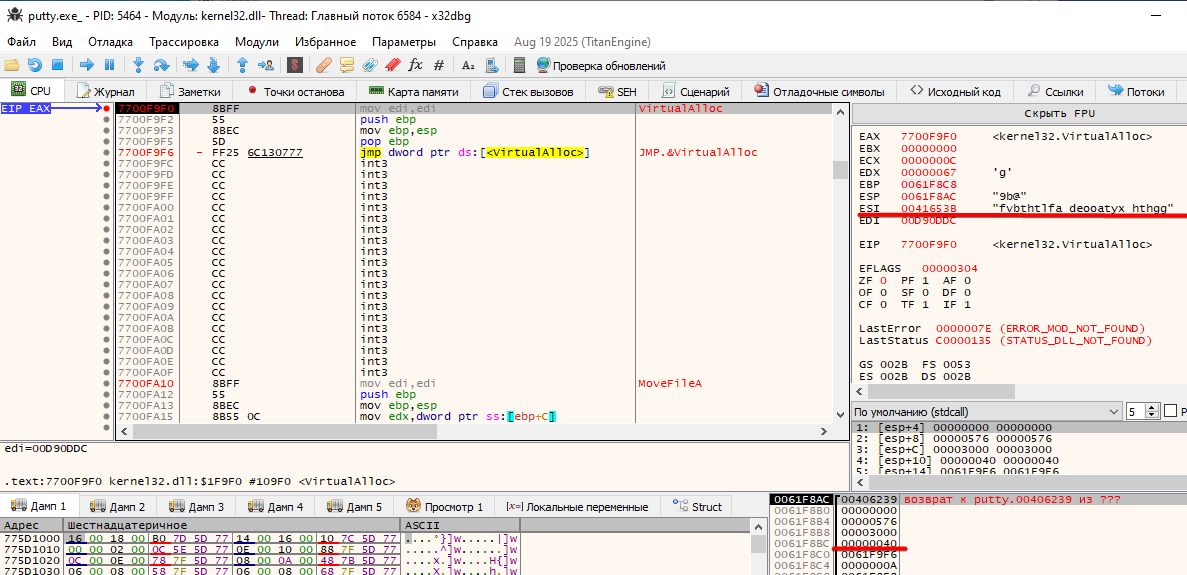The height and width of the screenshot is (575, 1187).
Task: Open the functions (fx) icon
Action: pyautogui.click(x=415, y=65)
